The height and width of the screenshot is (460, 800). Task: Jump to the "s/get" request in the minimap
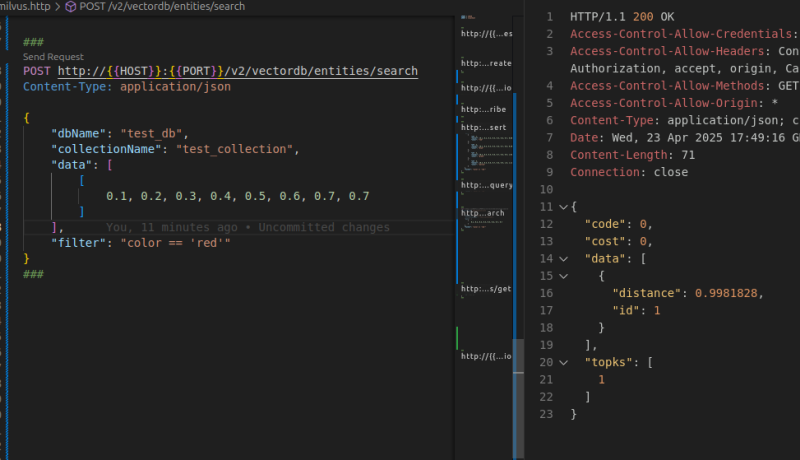click(x=488, y=289)
